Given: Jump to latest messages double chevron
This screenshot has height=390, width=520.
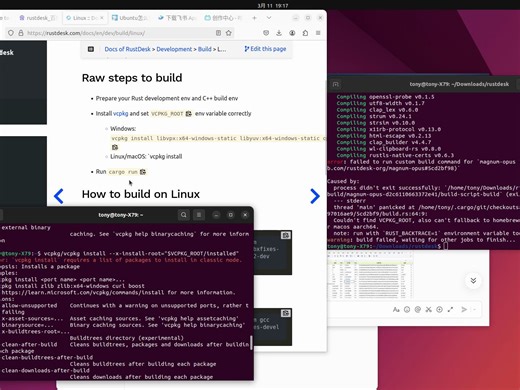Looking at the screenshot, I should (473, 281).
